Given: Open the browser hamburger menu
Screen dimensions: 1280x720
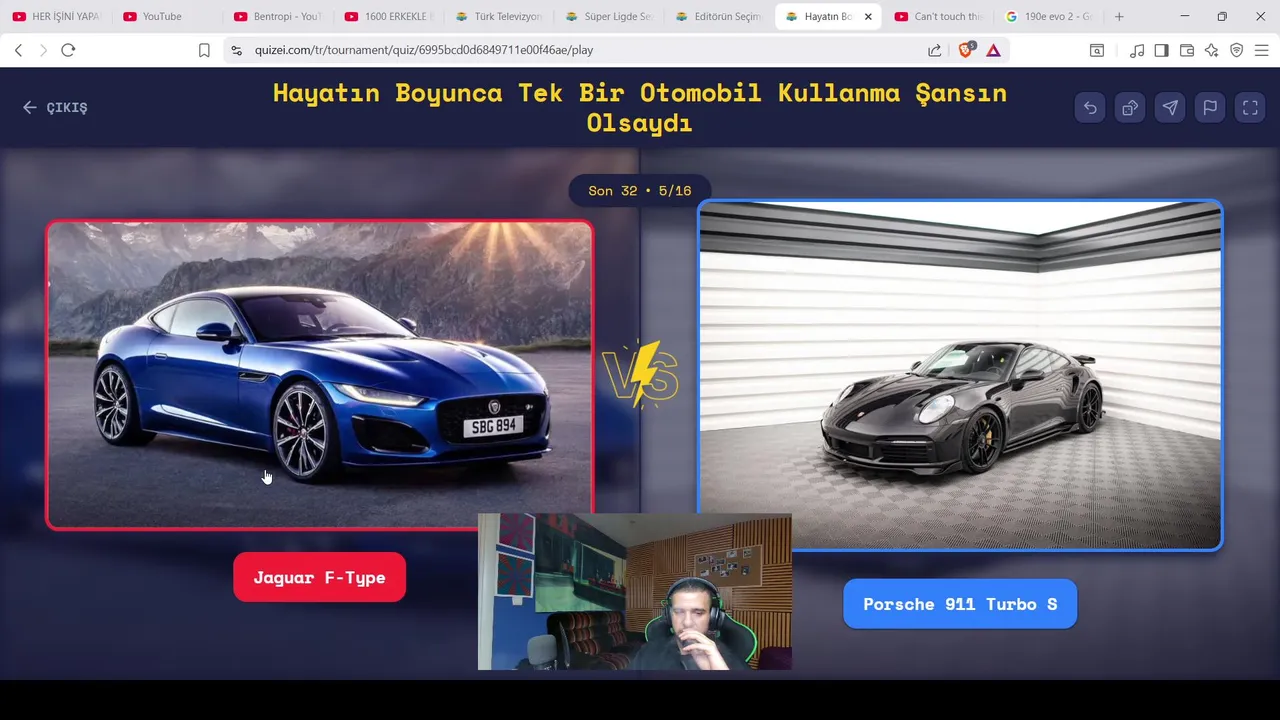Looking at the screenshot, I should click(1262, 50).
